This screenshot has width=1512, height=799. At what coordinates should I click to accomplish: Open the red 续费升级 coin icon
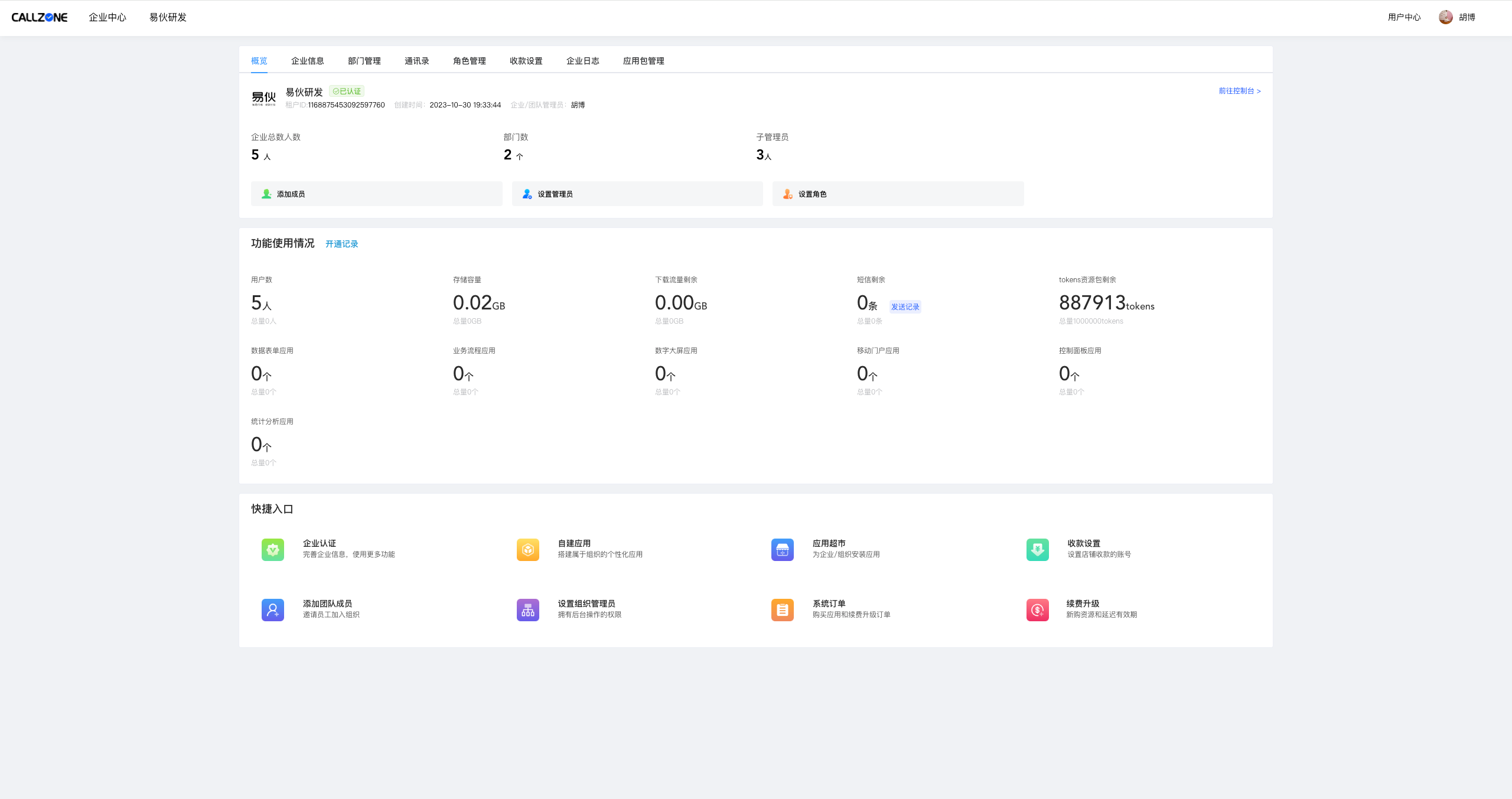point(1037,609)
